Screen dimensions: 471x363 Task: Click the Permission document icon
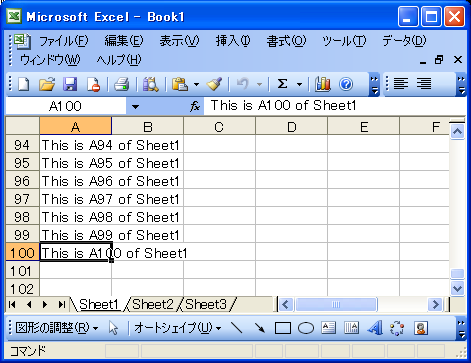coord(93,84)
